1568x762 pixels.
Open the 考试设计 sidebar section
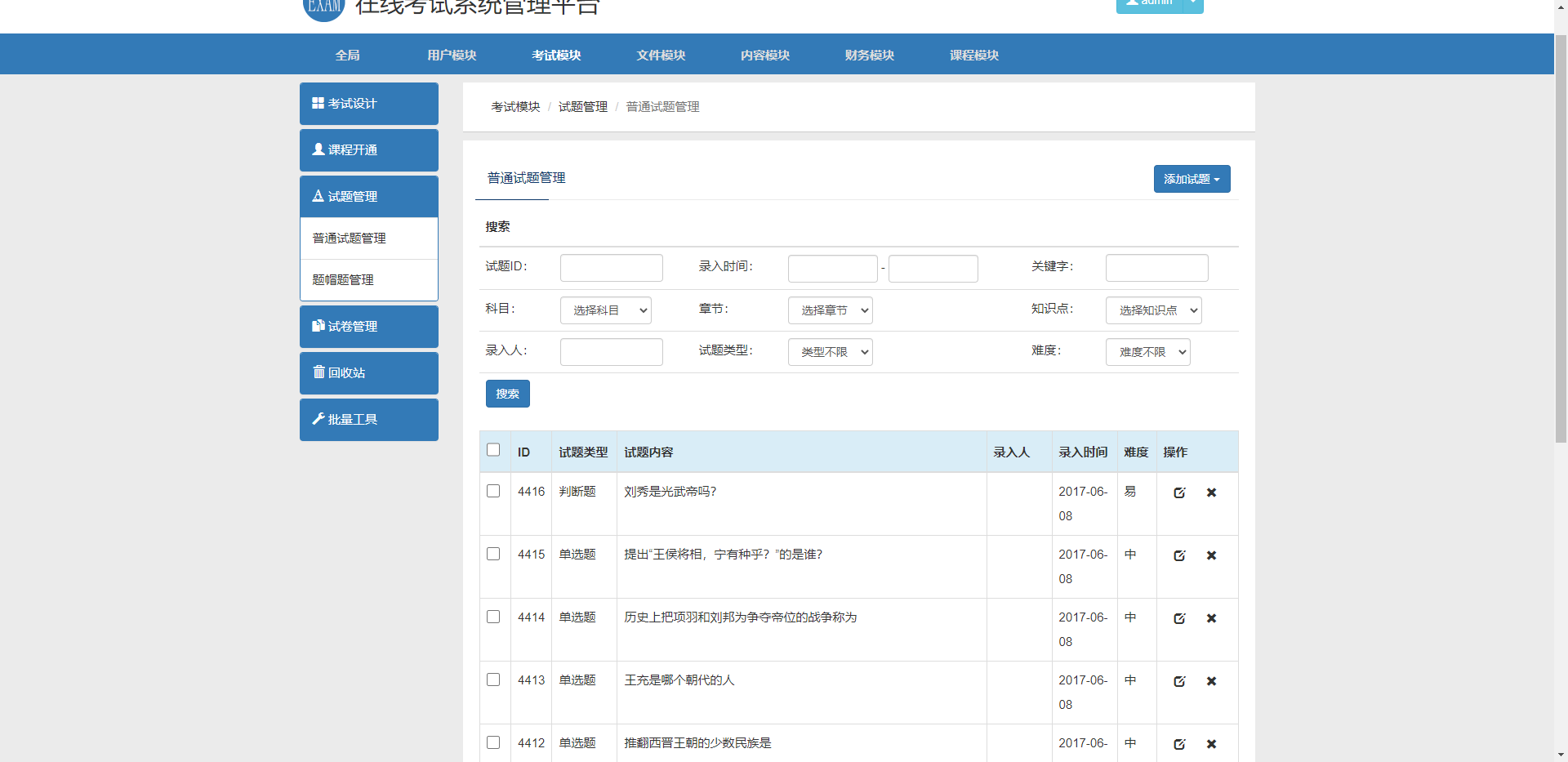point(368,104)
